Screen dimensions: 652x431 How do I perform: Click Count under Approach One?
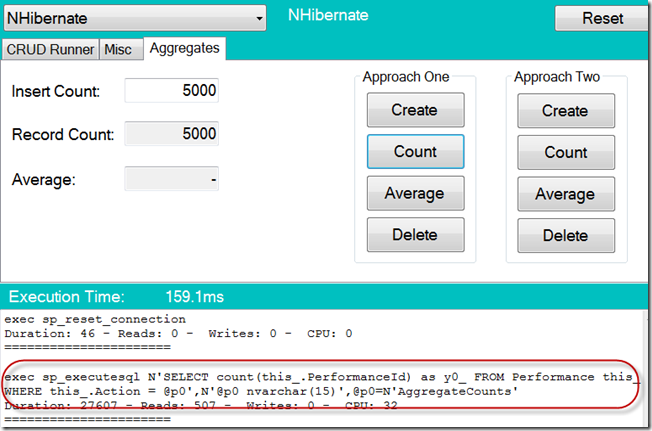(415, 151)
